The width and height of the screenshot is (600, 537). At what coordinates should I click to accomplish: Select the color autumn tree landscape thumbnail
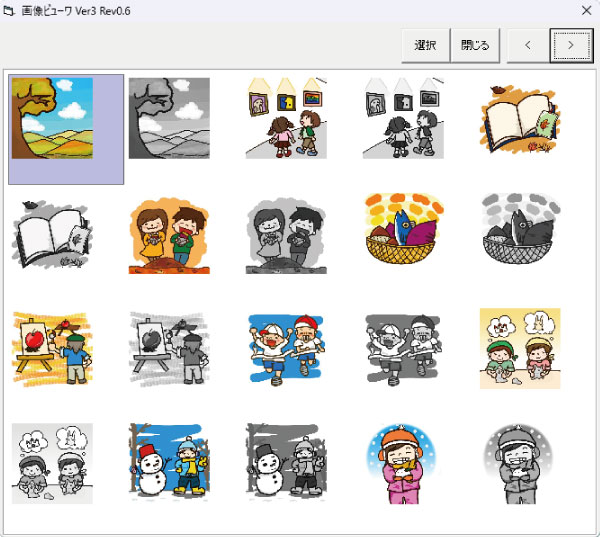pos(52,118)
